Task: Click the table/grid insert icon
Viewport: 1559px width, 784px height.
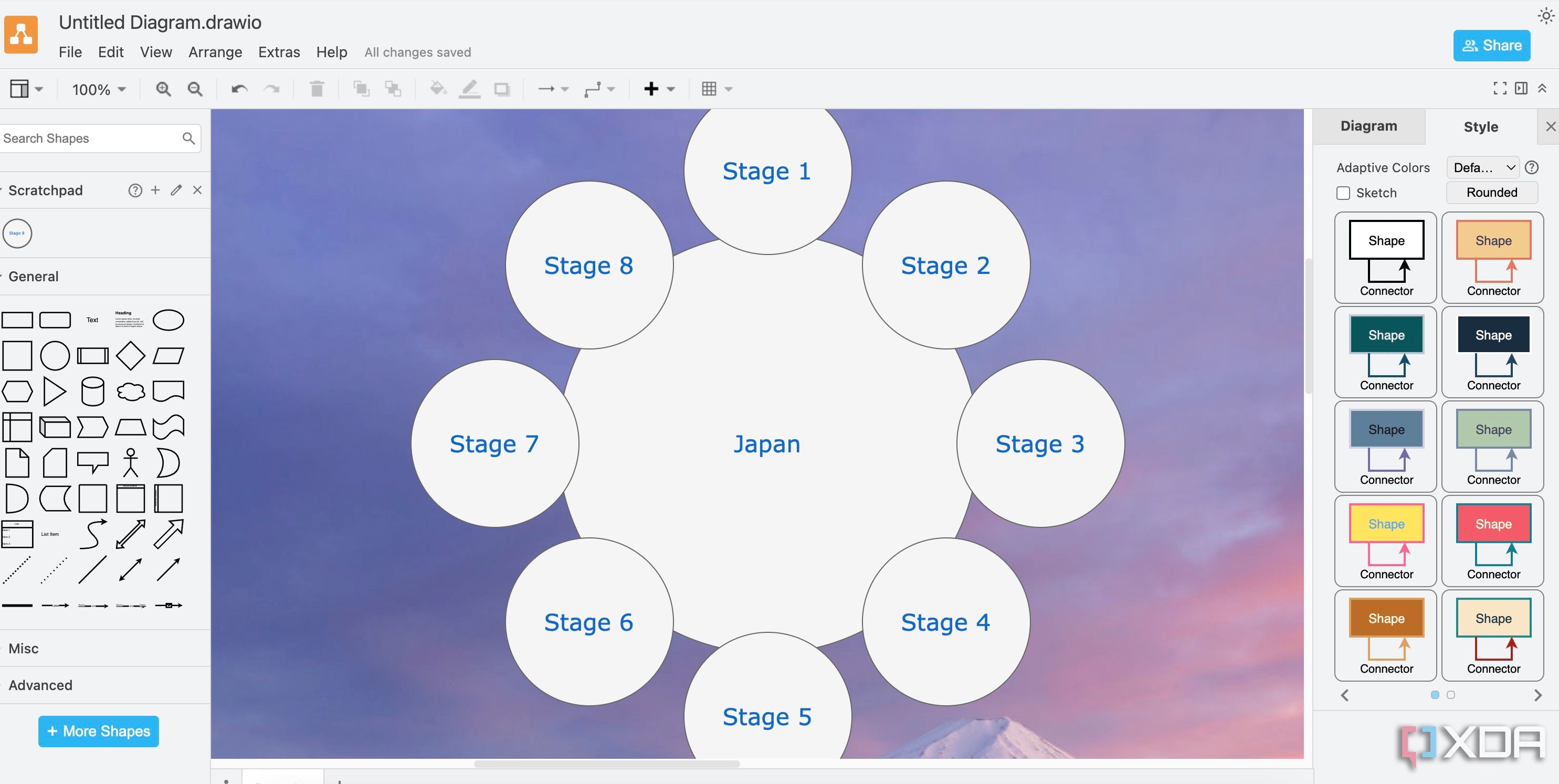Action: (710, 89)
